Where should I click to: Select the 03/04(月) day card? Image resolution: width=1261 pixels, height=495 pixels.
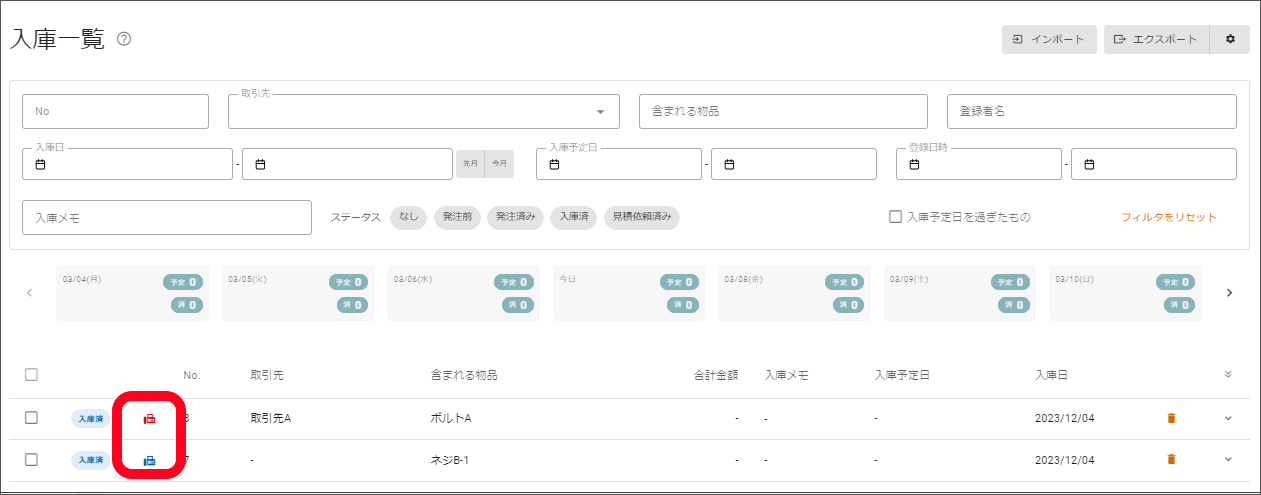pyautogui.click(x=133, y=293)
